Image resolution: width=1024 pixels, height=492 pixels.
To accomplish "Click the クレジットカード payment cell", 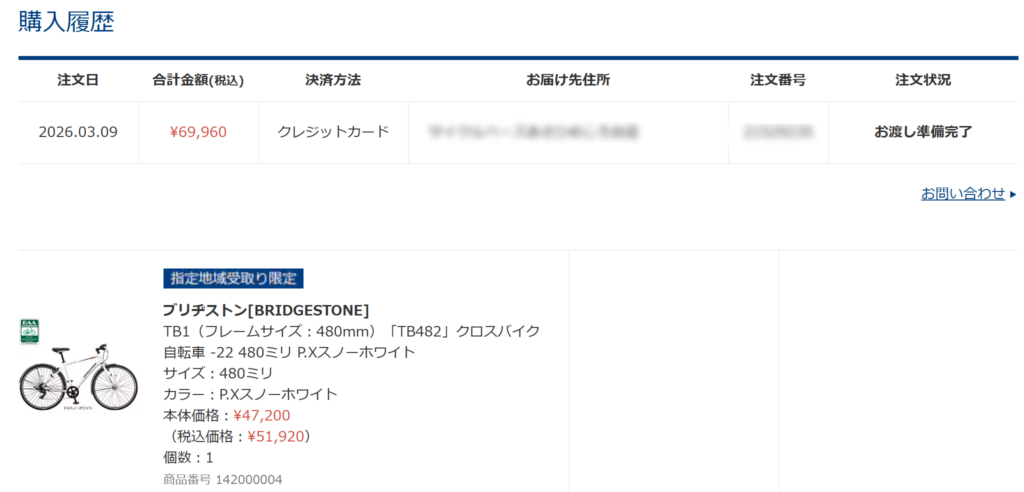I will pyautogui.click(x=333, y=132).
